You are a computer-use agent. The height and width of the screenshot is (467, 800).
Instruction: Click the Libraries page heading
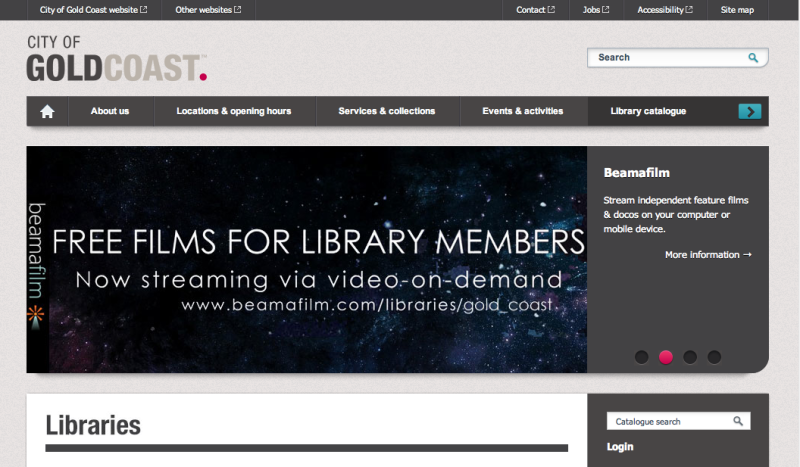pos(93,425)
